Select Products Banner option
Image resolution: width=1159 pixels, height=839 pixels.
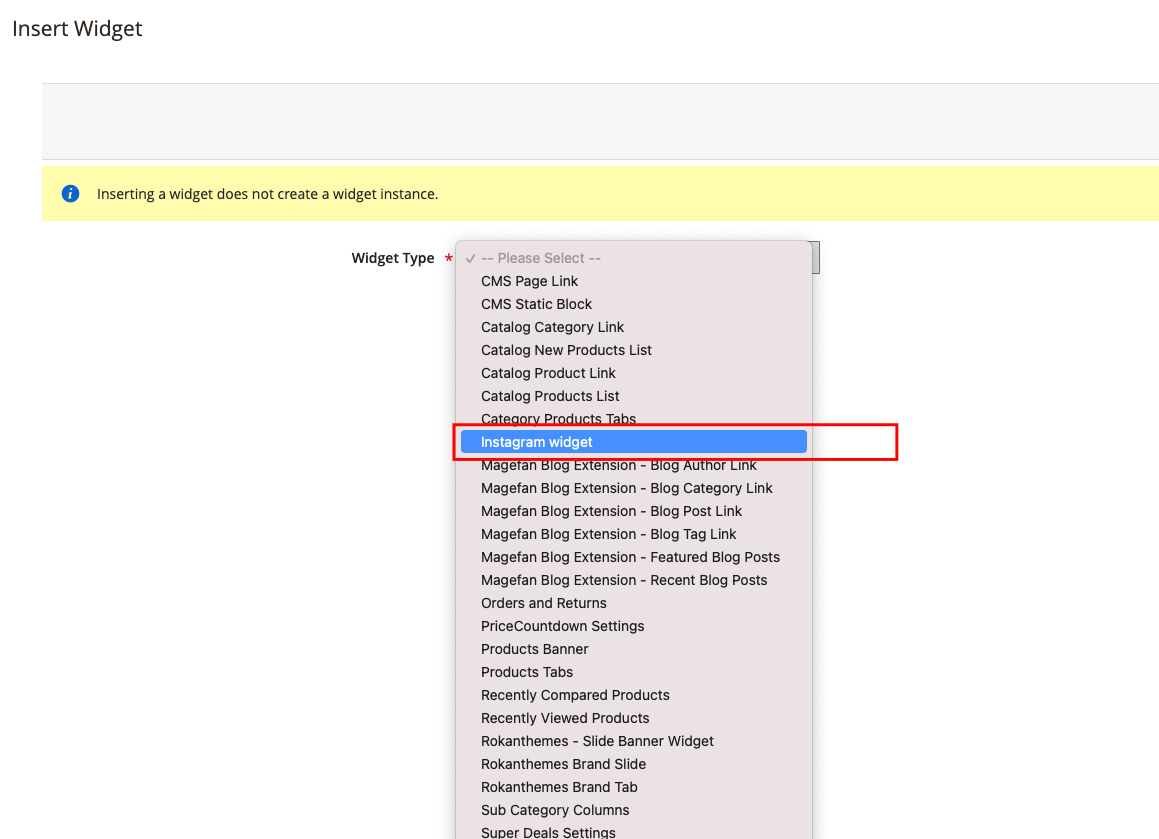[633, 648]
